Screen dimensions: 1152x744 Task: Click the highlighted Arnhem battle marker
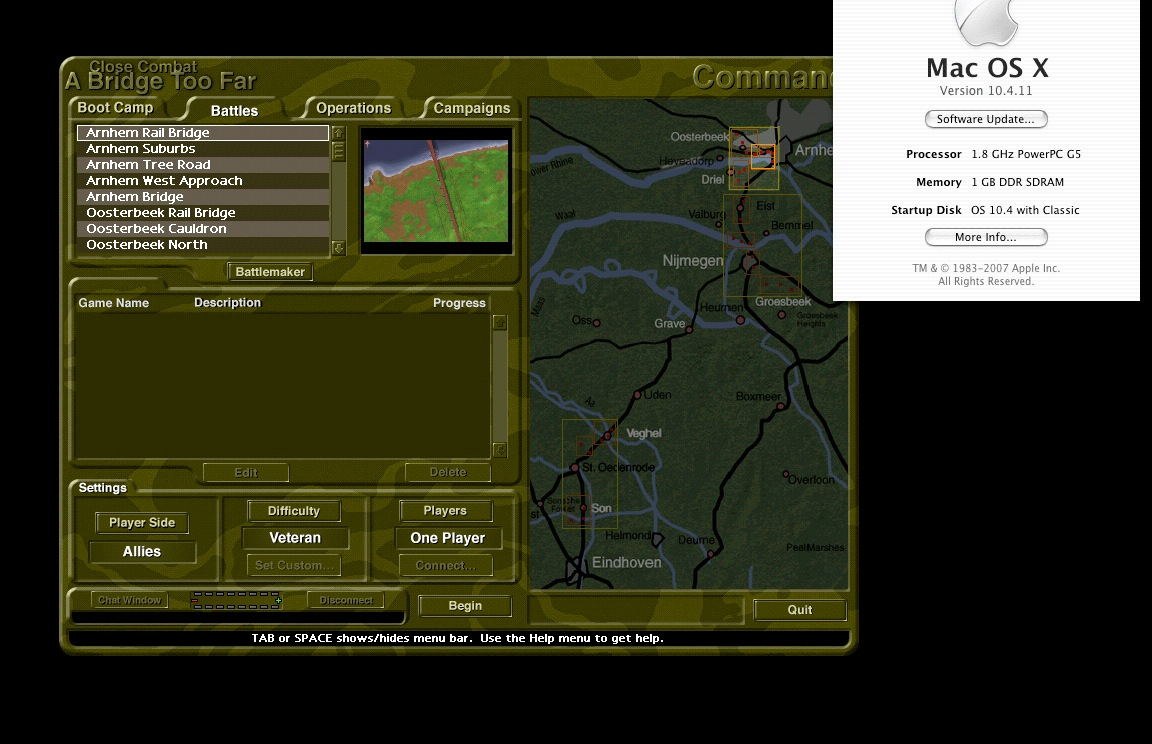763,156
